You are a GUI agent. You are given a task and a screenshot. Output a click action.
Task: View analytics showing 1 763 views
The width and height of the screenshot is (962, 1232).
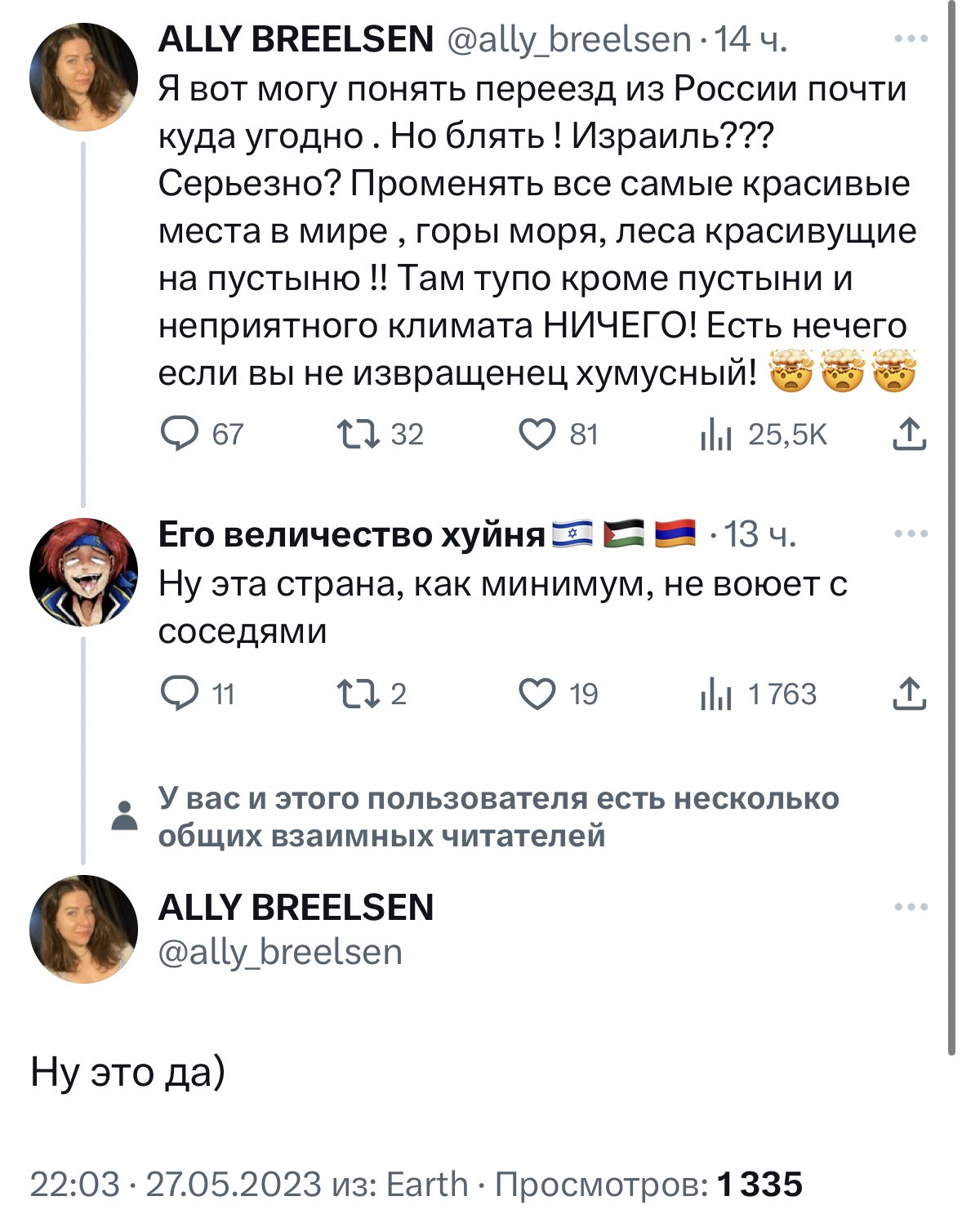pos(715,695)
